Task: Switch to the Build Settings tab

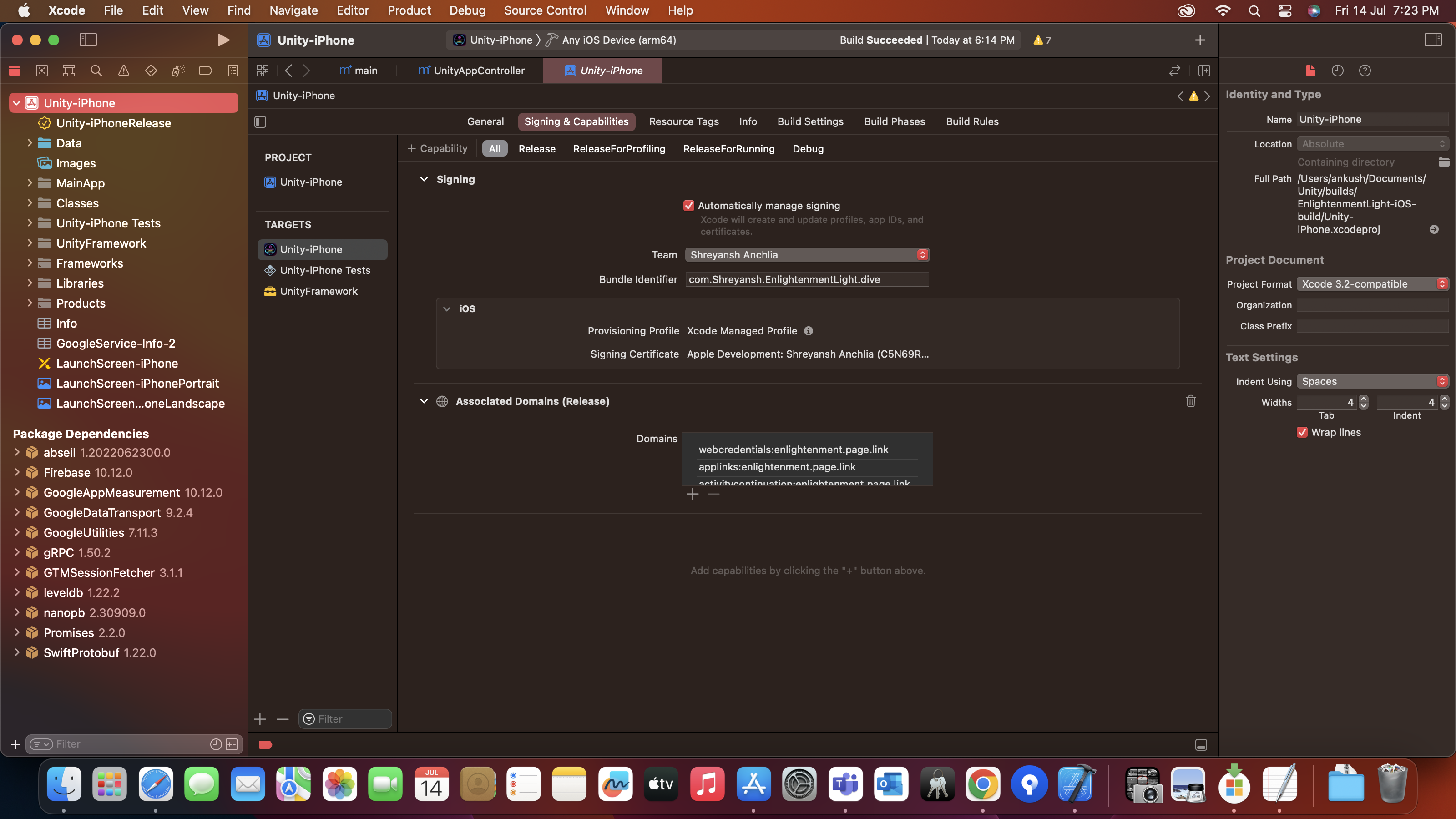Action: point(810,121)
